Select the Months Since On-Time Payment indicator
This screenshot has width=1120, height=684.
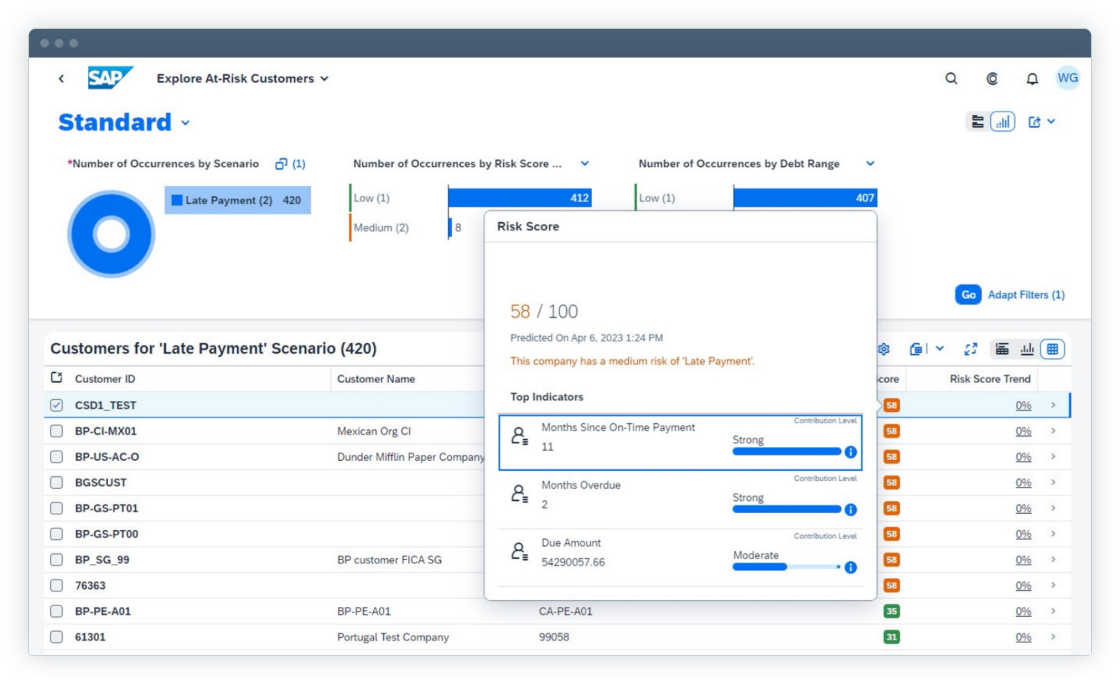(680, 442)
